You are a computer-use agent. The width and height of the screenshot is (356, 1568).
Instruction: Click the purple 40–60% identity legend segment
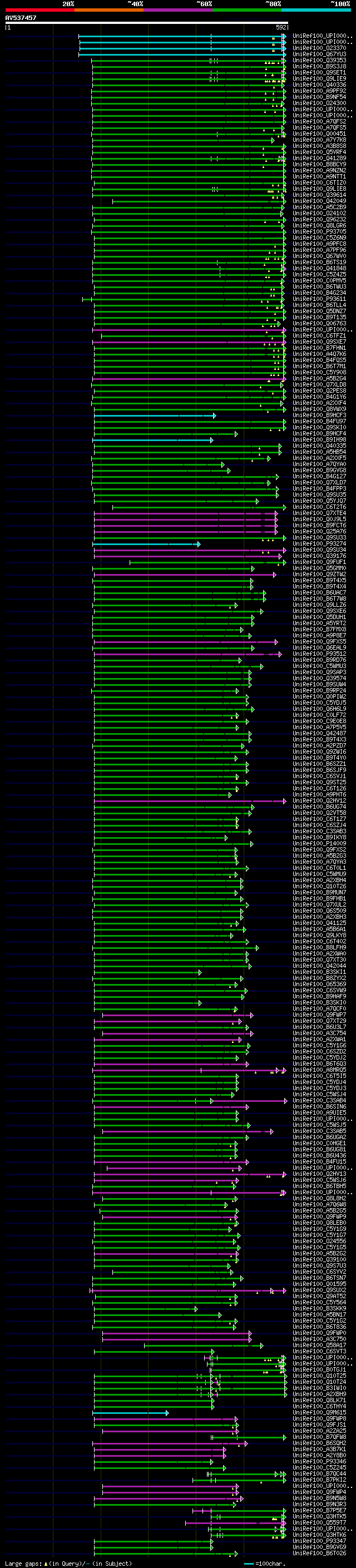[x=179, y=10]
